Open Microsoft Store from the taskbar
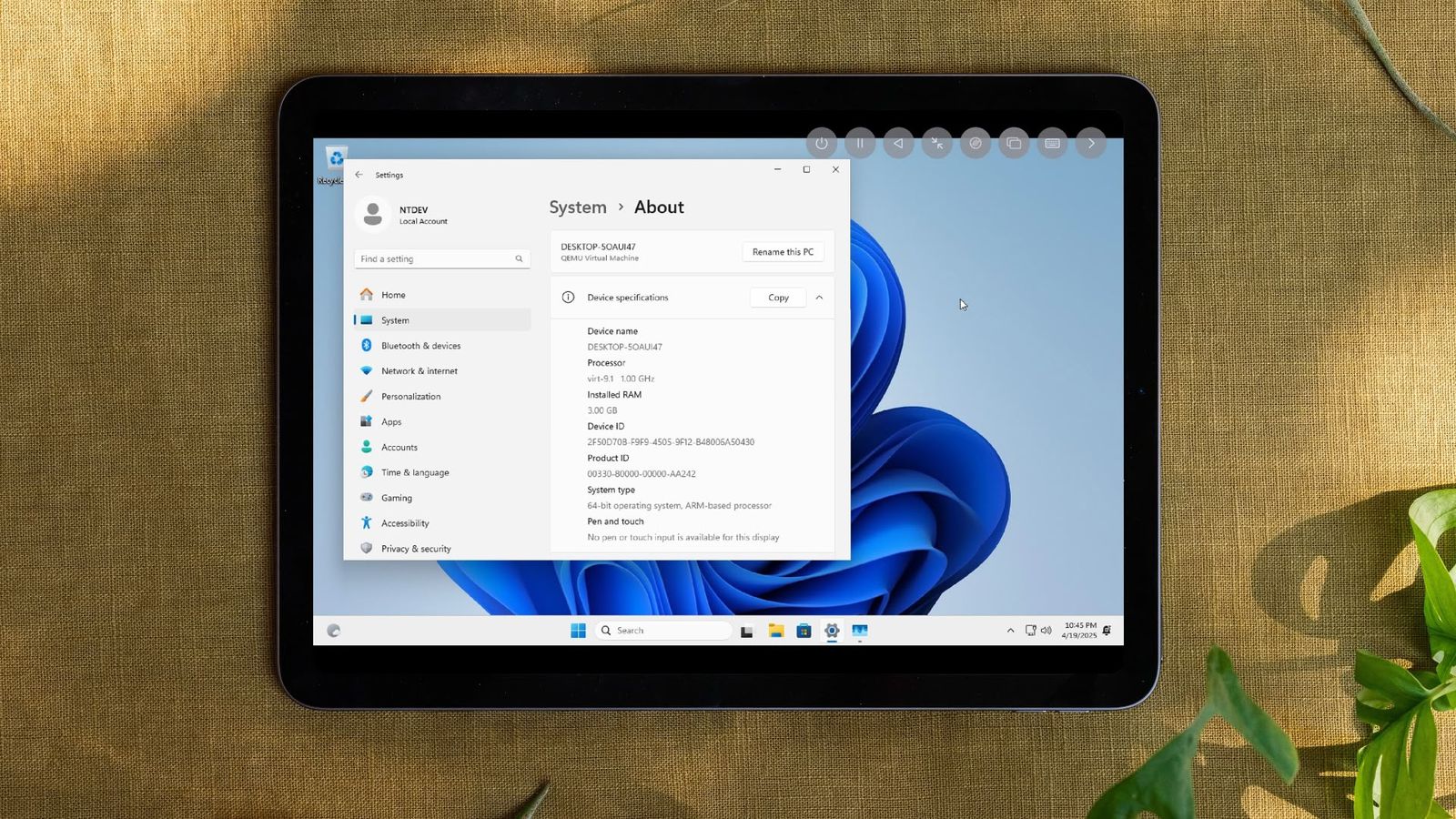This screenshot has height=819, width=1456. (804, 631)
